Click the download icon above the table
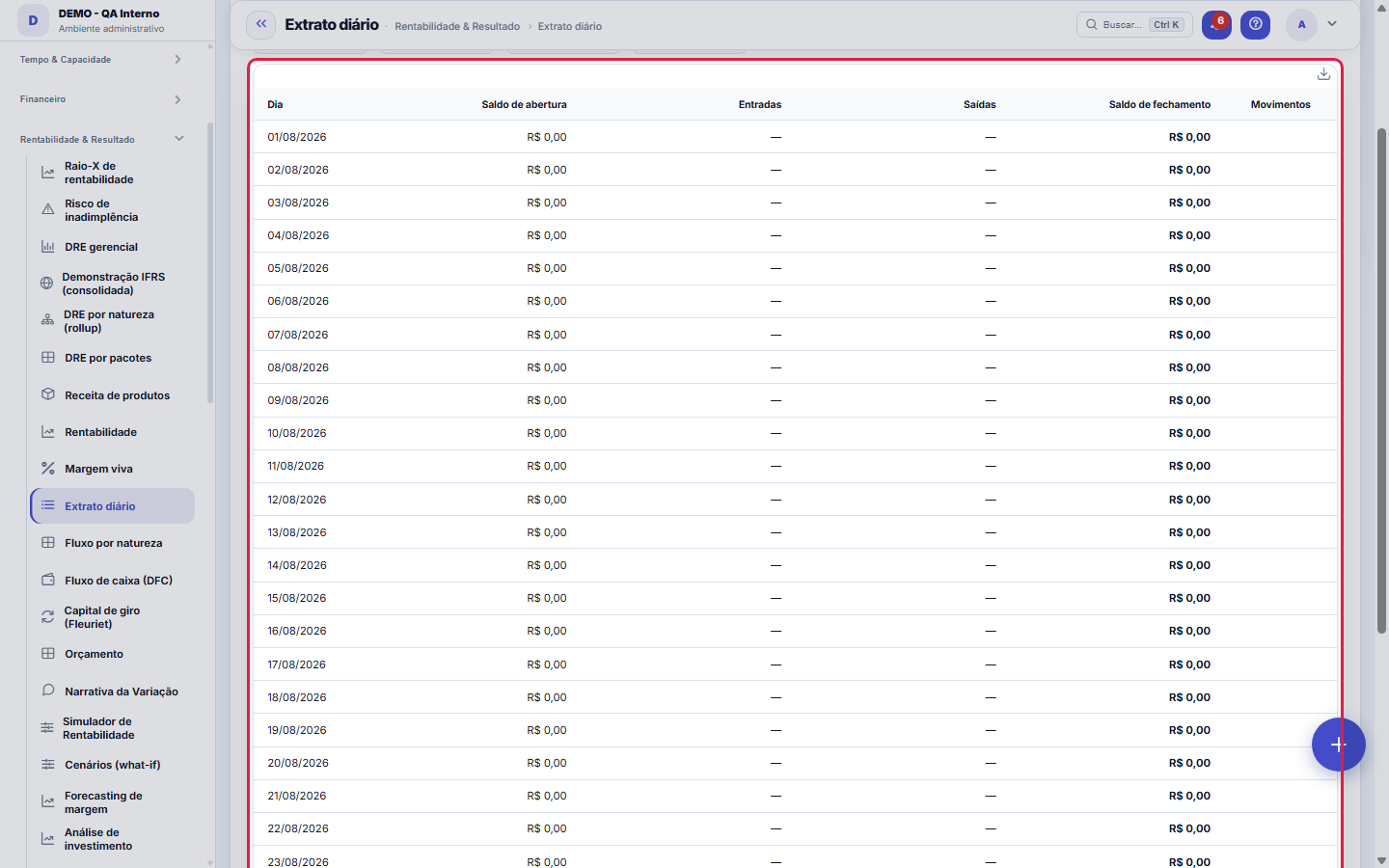Viewport: 1389px width, 868px height. point(1323,74)
